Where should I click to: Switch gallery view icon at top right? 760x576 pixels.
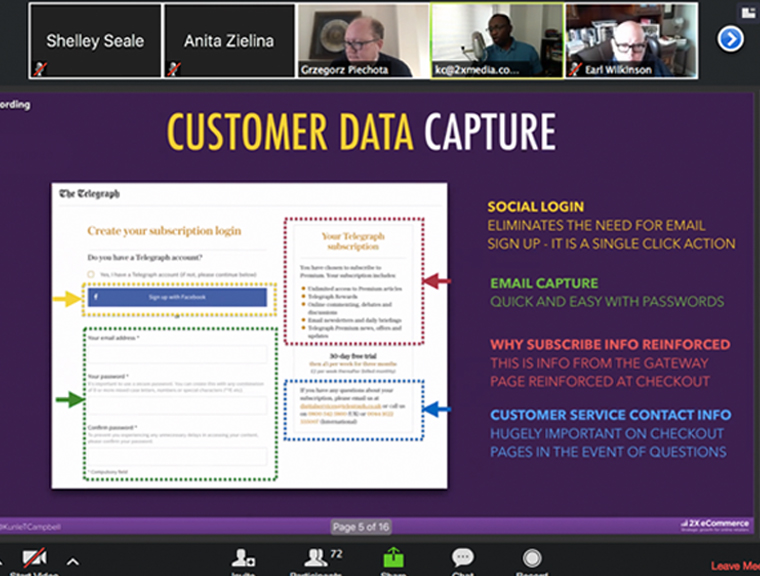749,12
